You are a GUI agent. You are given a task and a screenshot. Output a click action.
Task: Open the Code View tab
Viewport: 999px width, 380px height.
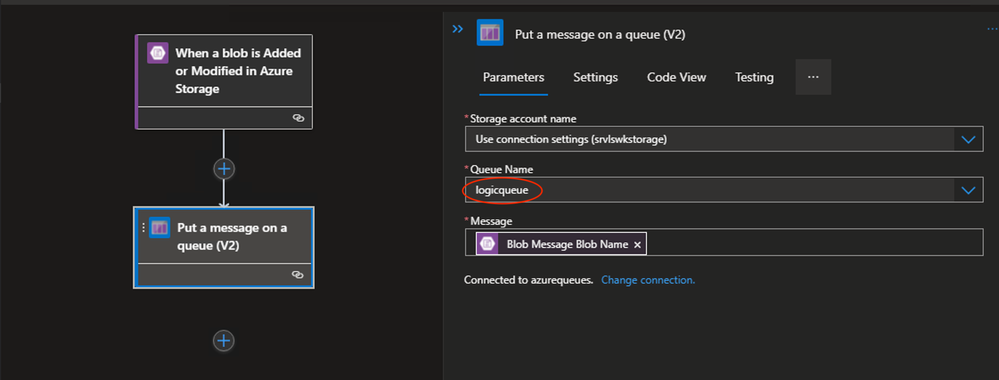click(x=677, y=77)
